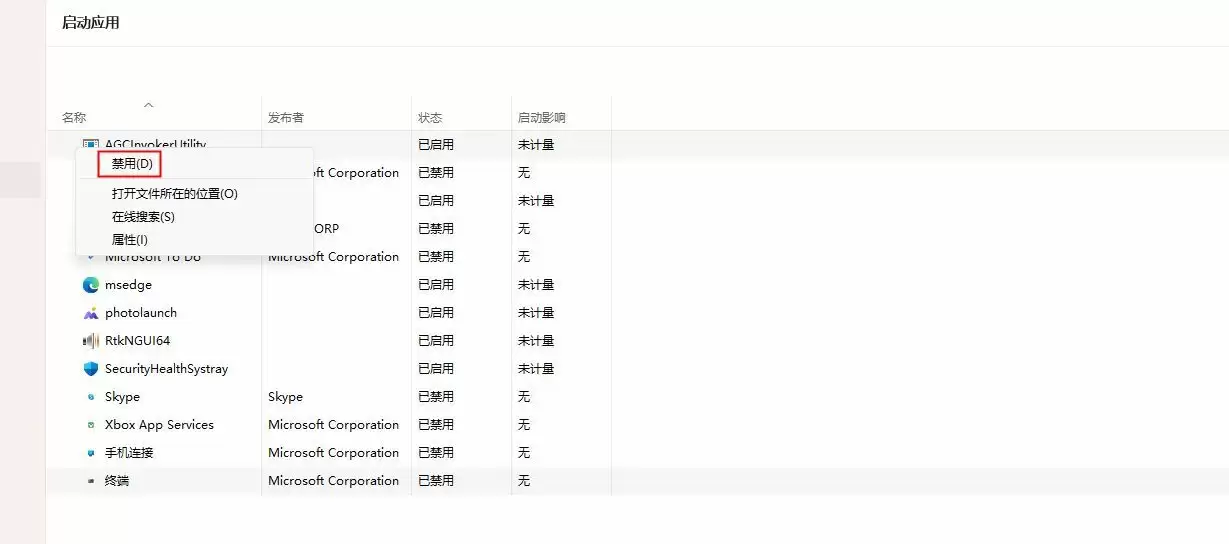Image resolution: width=1229 pixels, height=544 pixels.
Task: Select the msedge row name
Action: tap(128, 285)
